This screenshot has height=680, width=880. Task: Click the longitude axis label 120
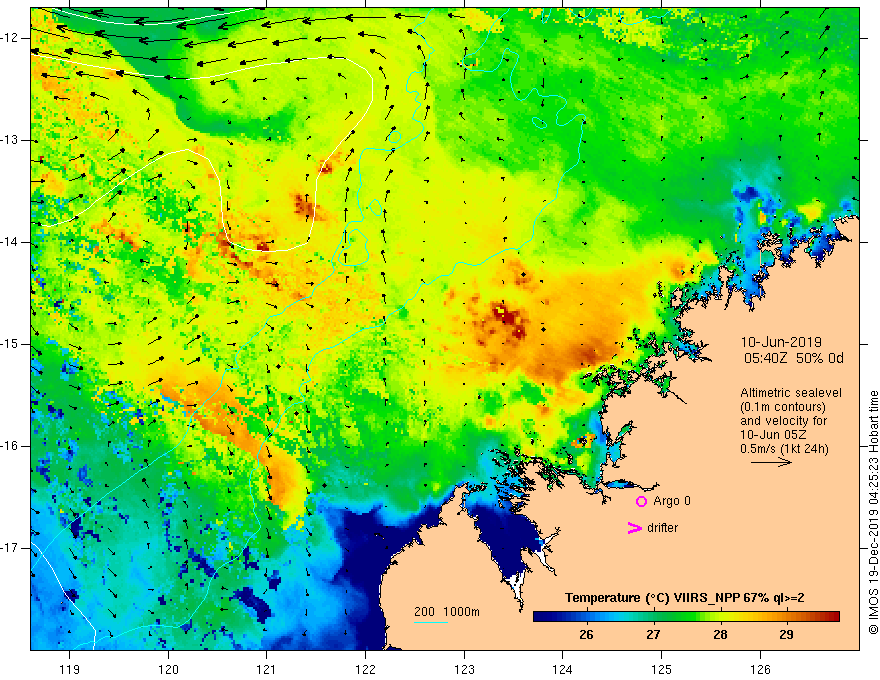[x=168, y=669]
